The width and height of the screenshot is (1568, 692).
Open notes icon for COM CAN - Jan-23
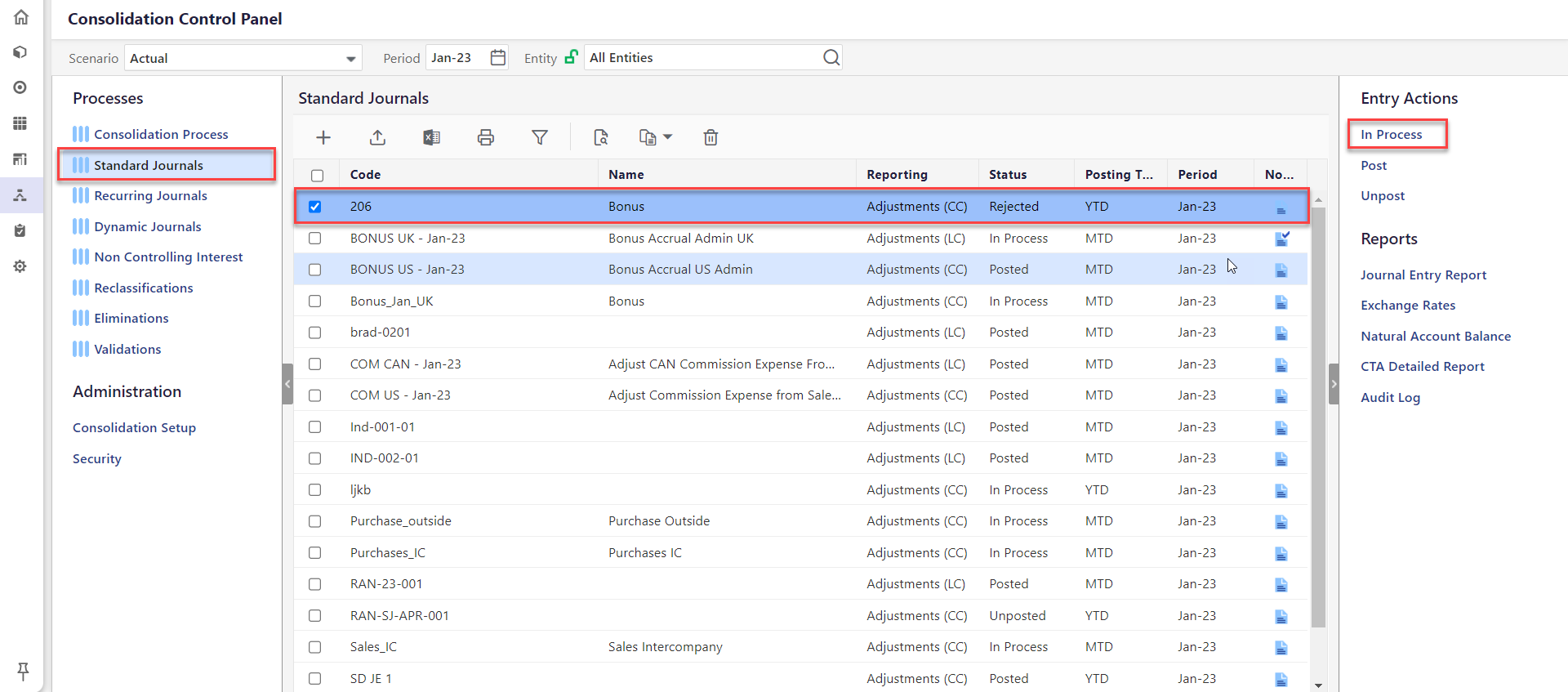[x=1281, y=365]
